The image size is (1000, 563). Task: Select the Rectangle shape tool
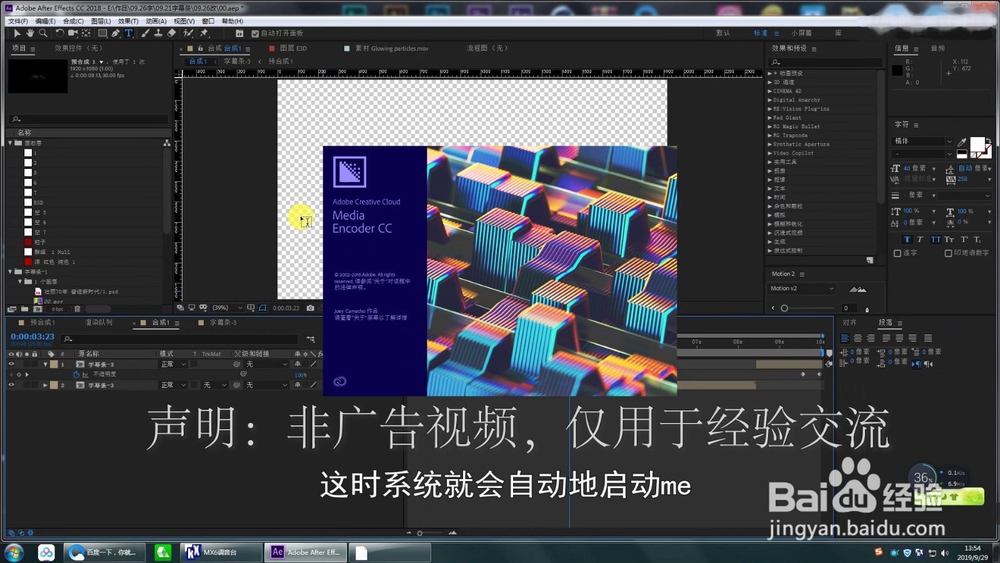(102, 33)
